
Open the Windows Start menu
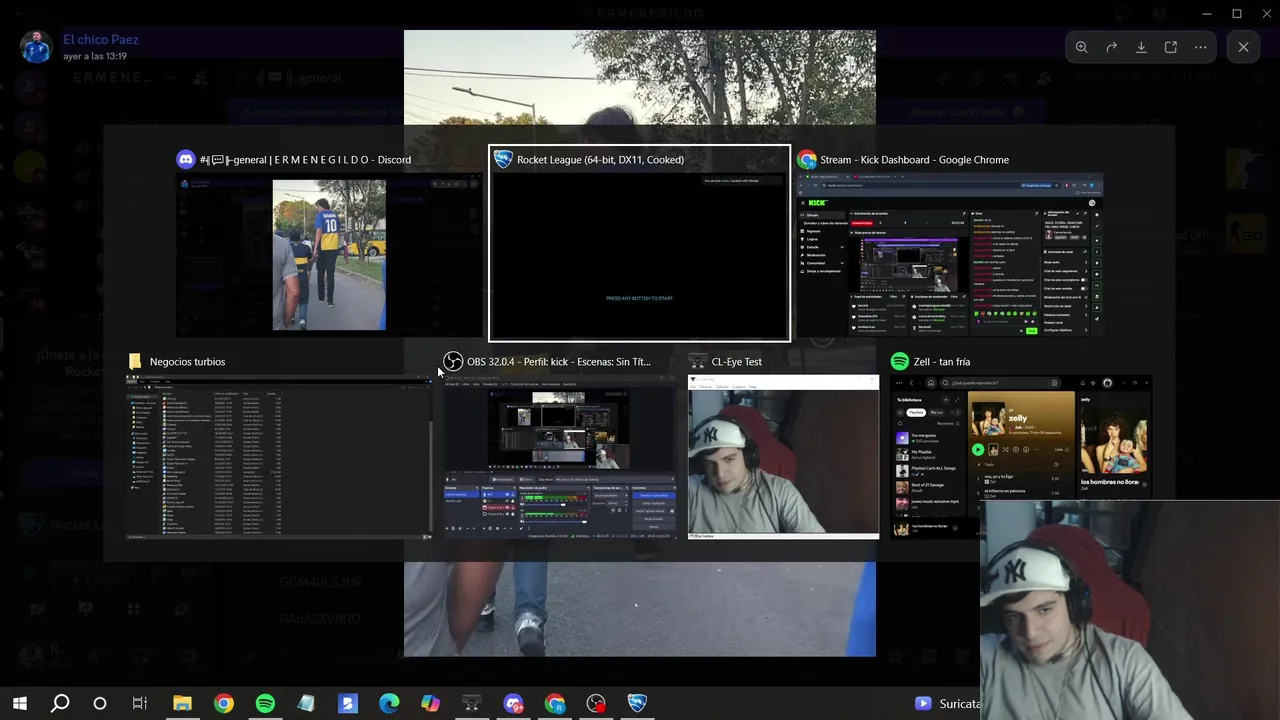point(20,704)
